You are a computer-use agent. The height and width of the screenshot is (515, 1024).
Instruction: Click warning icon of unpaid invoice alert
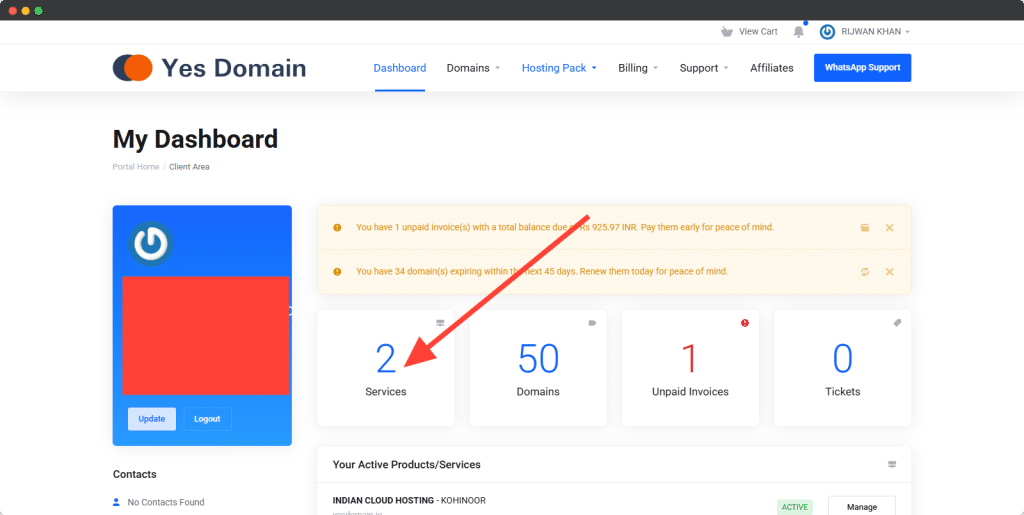tap(337, 227)
